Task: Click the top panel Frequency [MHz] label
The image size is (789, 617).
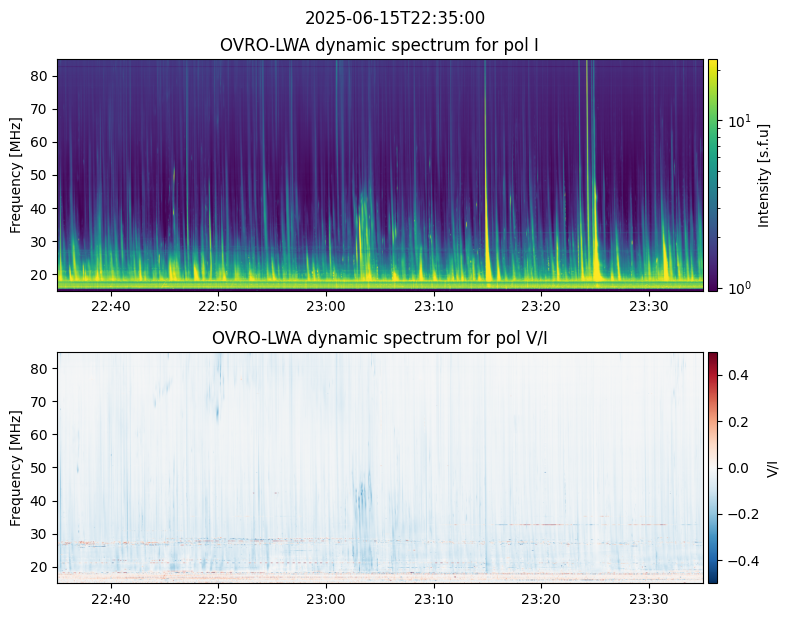Action: click(16, 175)
